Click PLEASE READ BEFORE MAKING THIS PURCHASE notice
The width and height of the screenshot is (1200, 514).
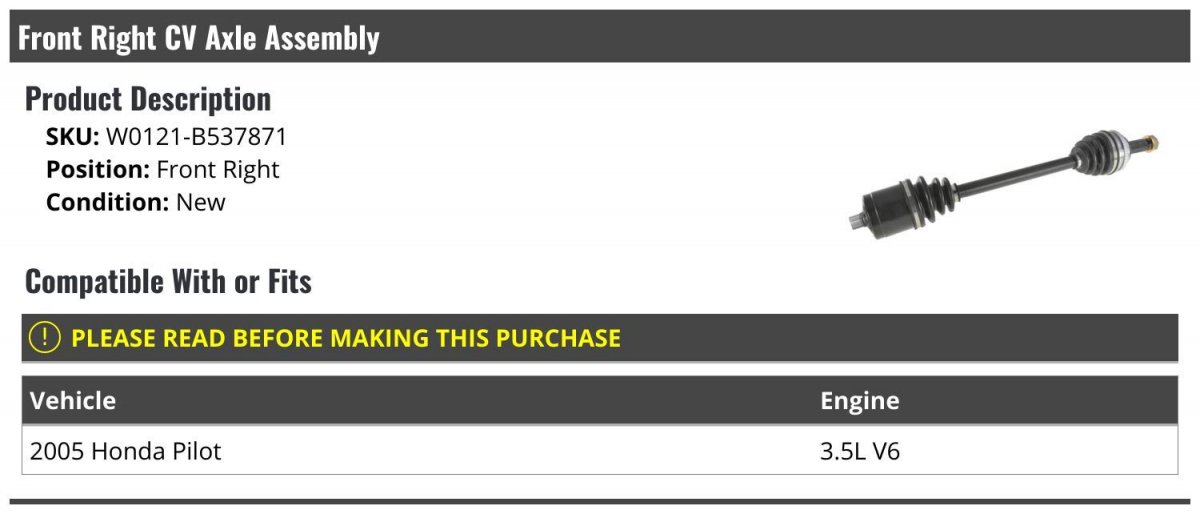click(346, 338)
